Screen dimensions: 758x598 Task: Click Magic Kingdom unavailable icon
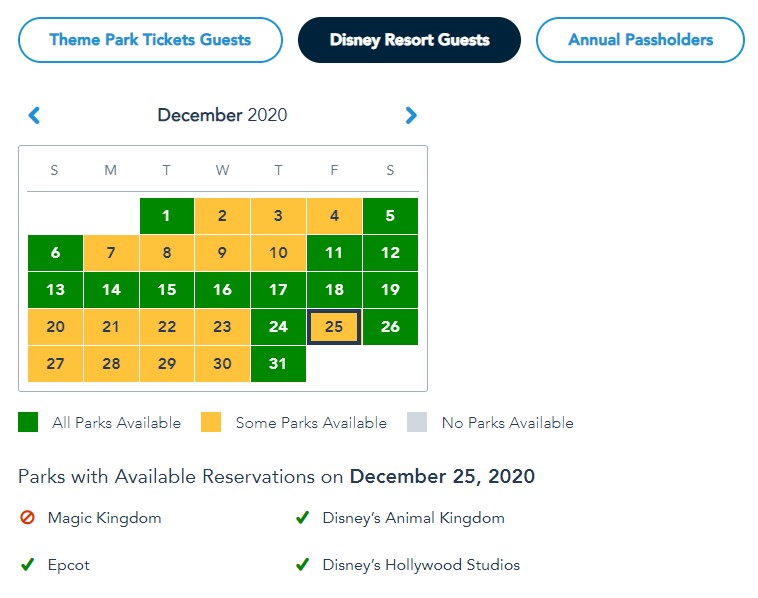28,518
